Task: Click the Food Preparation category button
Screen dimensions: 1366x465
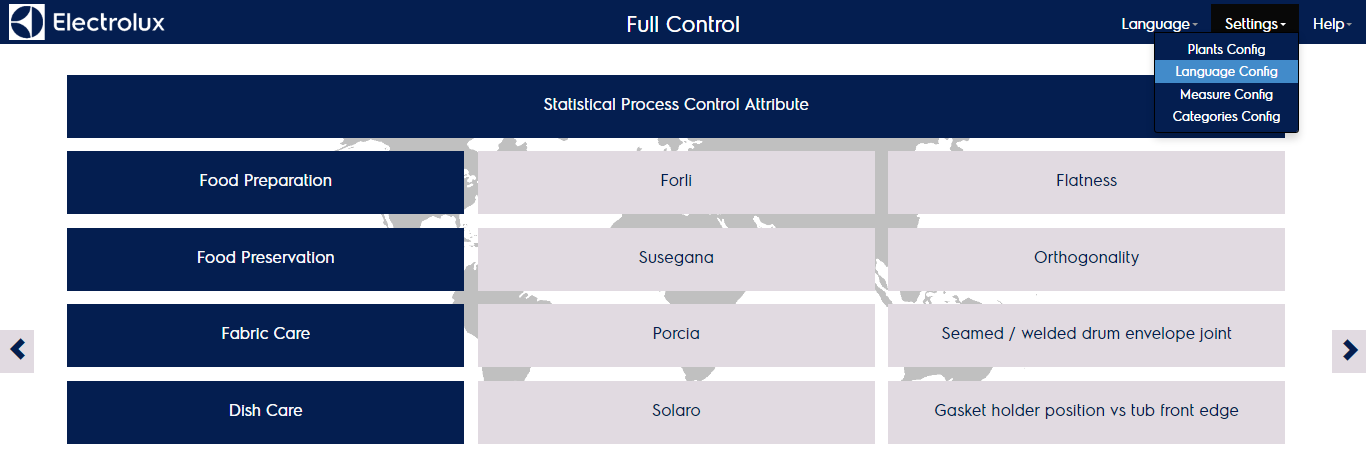Action: pos(265,181)
